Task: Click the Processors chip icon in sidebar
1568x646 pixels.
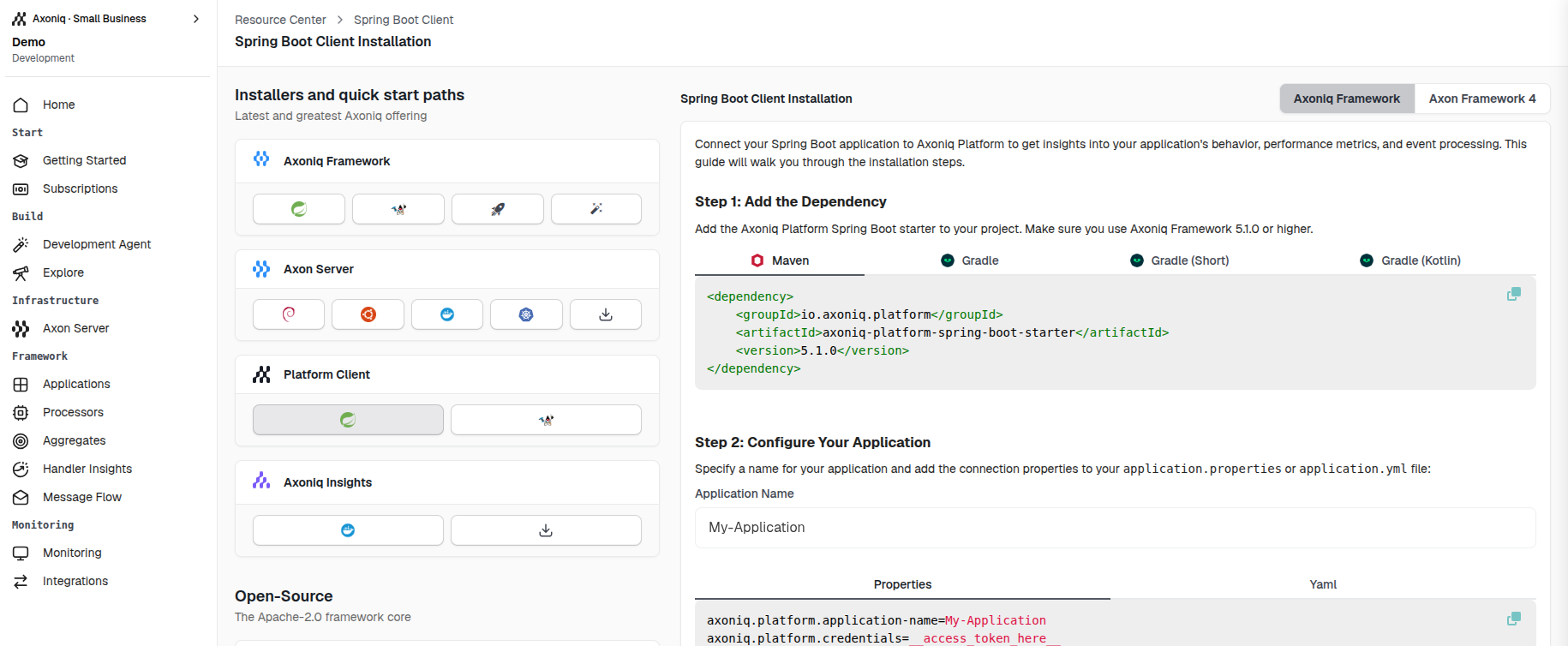Action: tap(21, 412)
